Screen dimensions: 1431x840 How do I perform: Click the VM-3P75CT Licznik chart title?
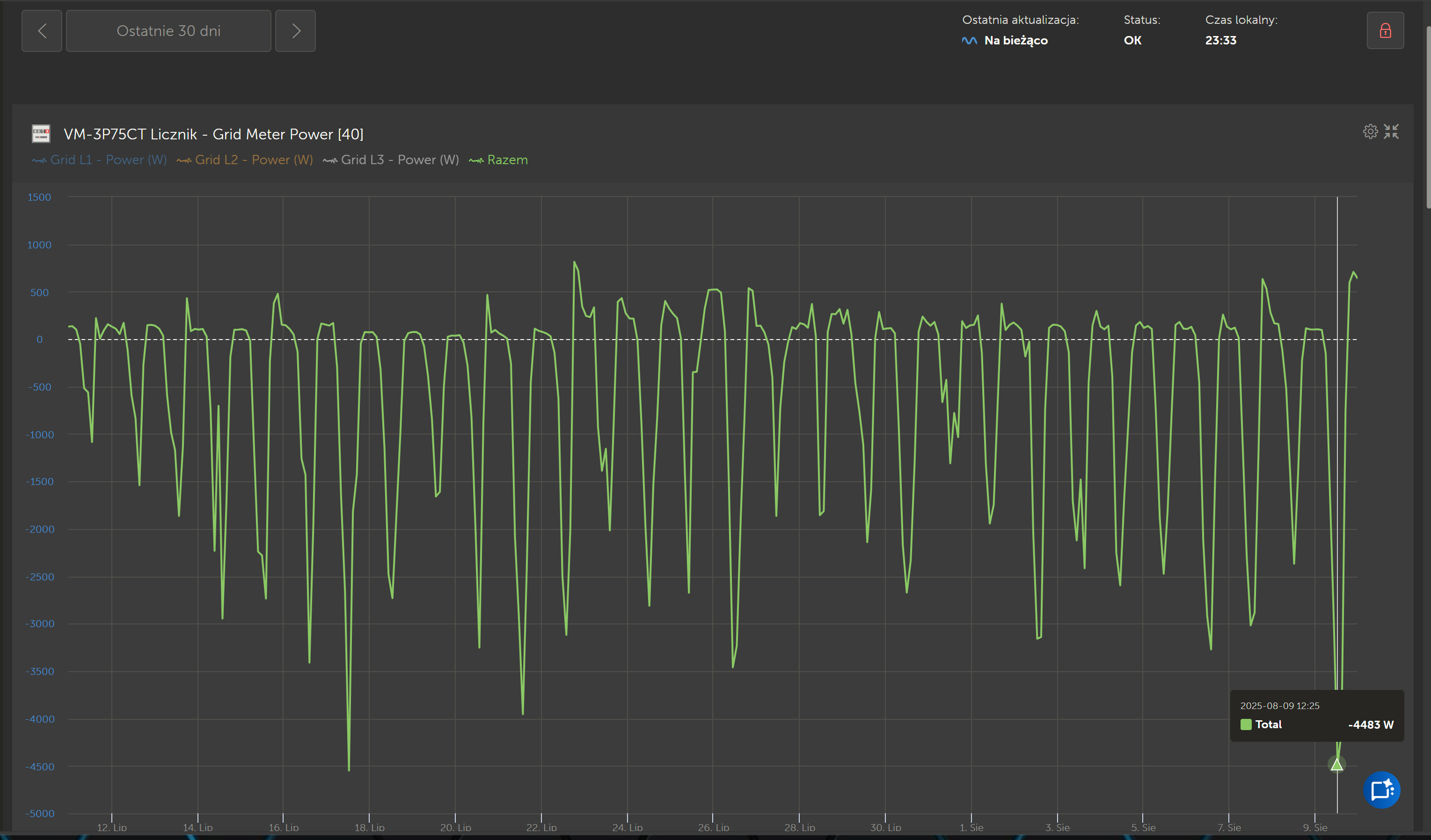tap(213, 134)
